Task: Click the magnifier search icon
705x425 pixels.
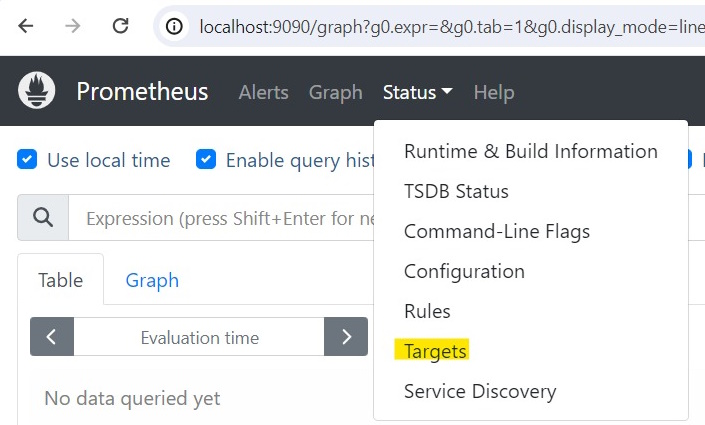Action: click(43, 218)
